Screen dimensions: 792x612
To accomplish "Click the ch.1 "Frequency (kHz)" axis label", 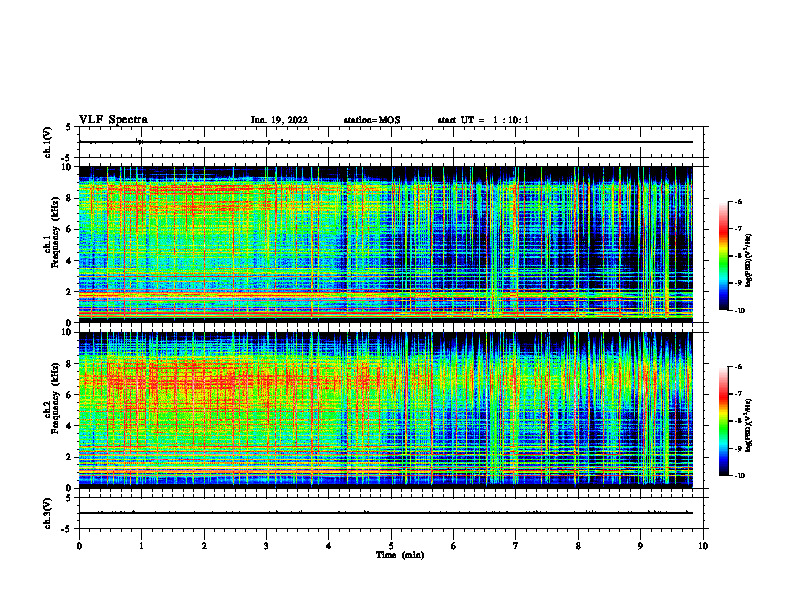I will click(x=54, y=233).
